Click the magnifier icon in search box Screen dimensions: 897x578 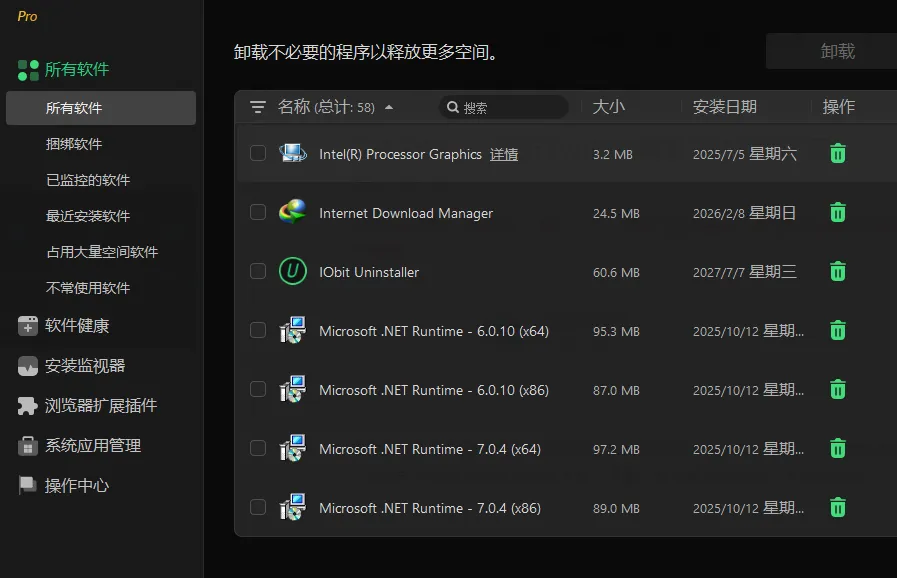pyautogui.click(x=453, y=107)
